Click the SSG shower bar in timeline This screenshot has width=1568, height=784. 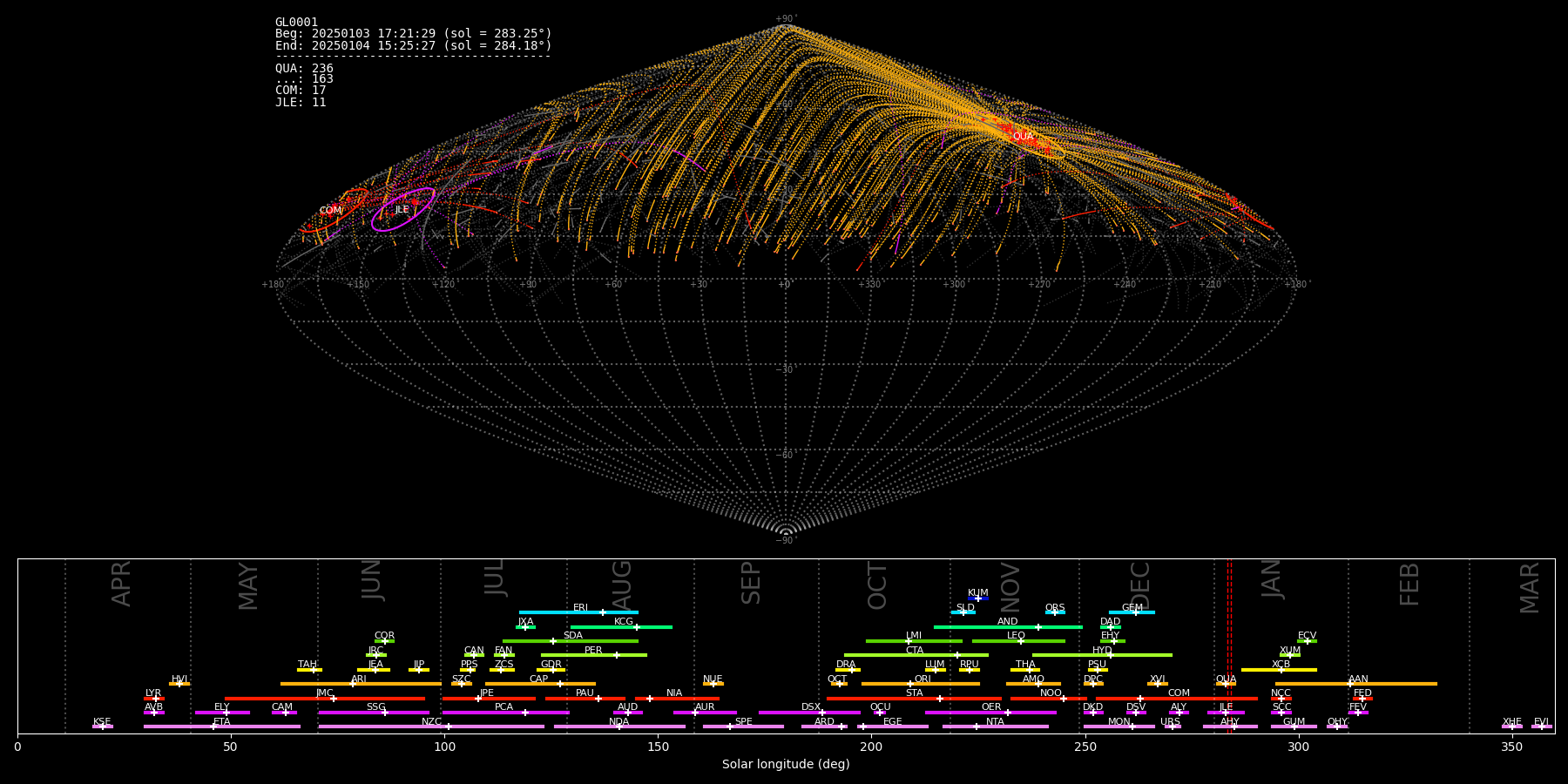pyautogui.click(x=374, y=713)
